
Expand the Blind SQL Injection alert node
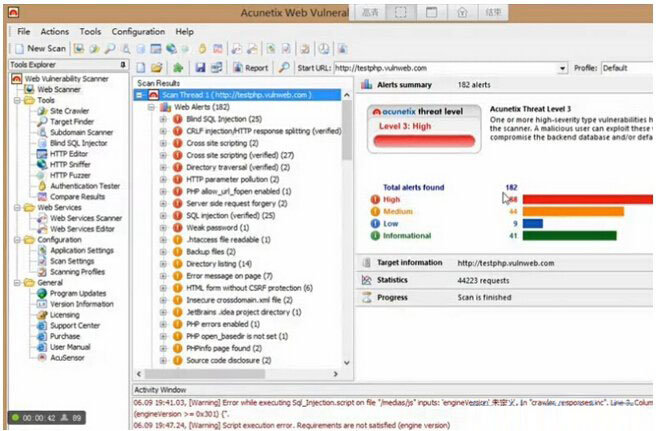click(x=163, y=119)
